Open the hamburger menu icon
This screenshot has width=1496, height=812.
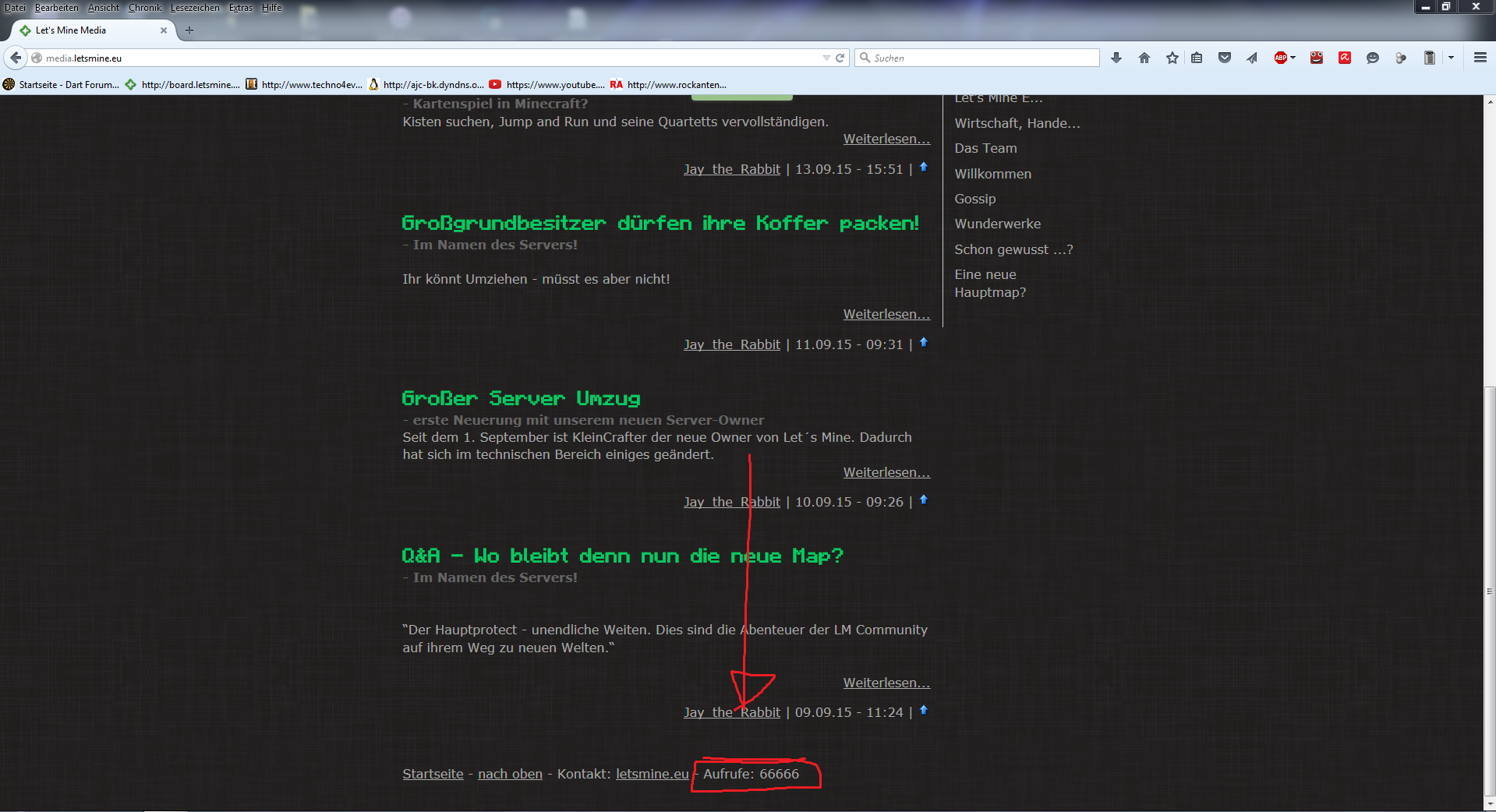point(1480,58)
